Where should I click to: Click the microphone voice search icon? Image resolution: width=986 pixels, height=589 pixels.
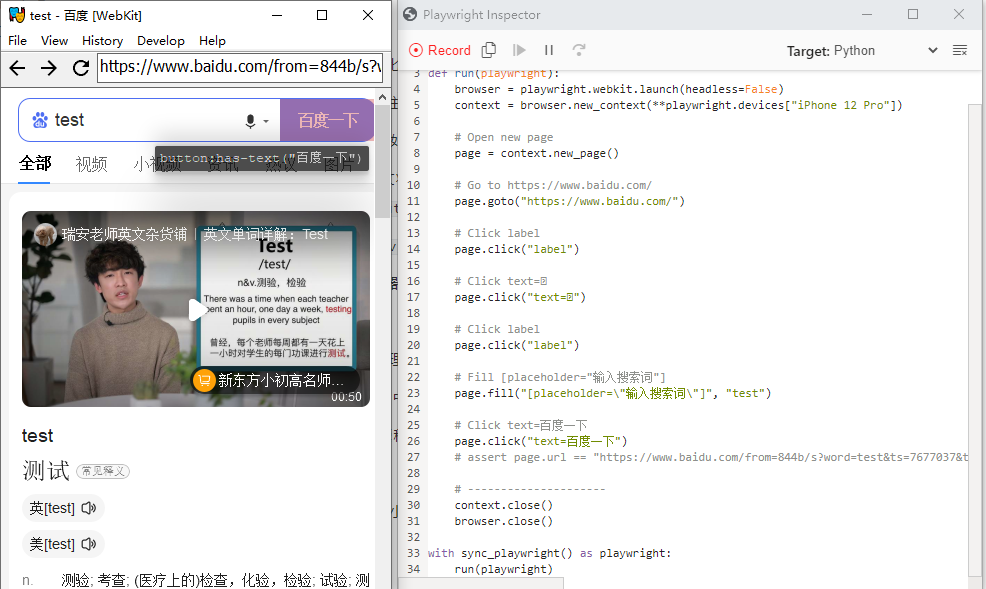tap(250, 121)
